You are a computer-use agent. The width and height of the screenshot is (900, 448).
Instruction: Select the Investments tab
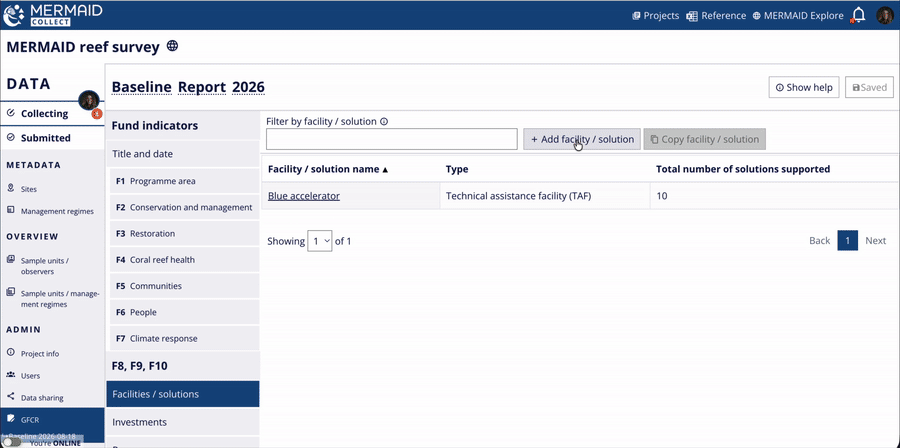pos(183,422)
